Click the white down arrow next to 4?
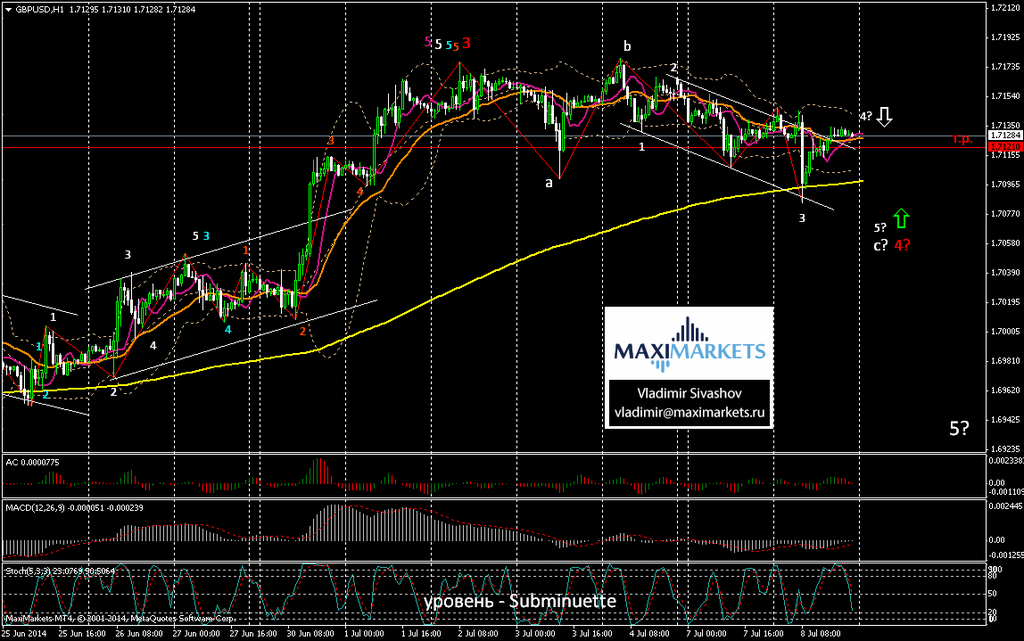This screenshot has height=641, width=1024. [884, 117]
